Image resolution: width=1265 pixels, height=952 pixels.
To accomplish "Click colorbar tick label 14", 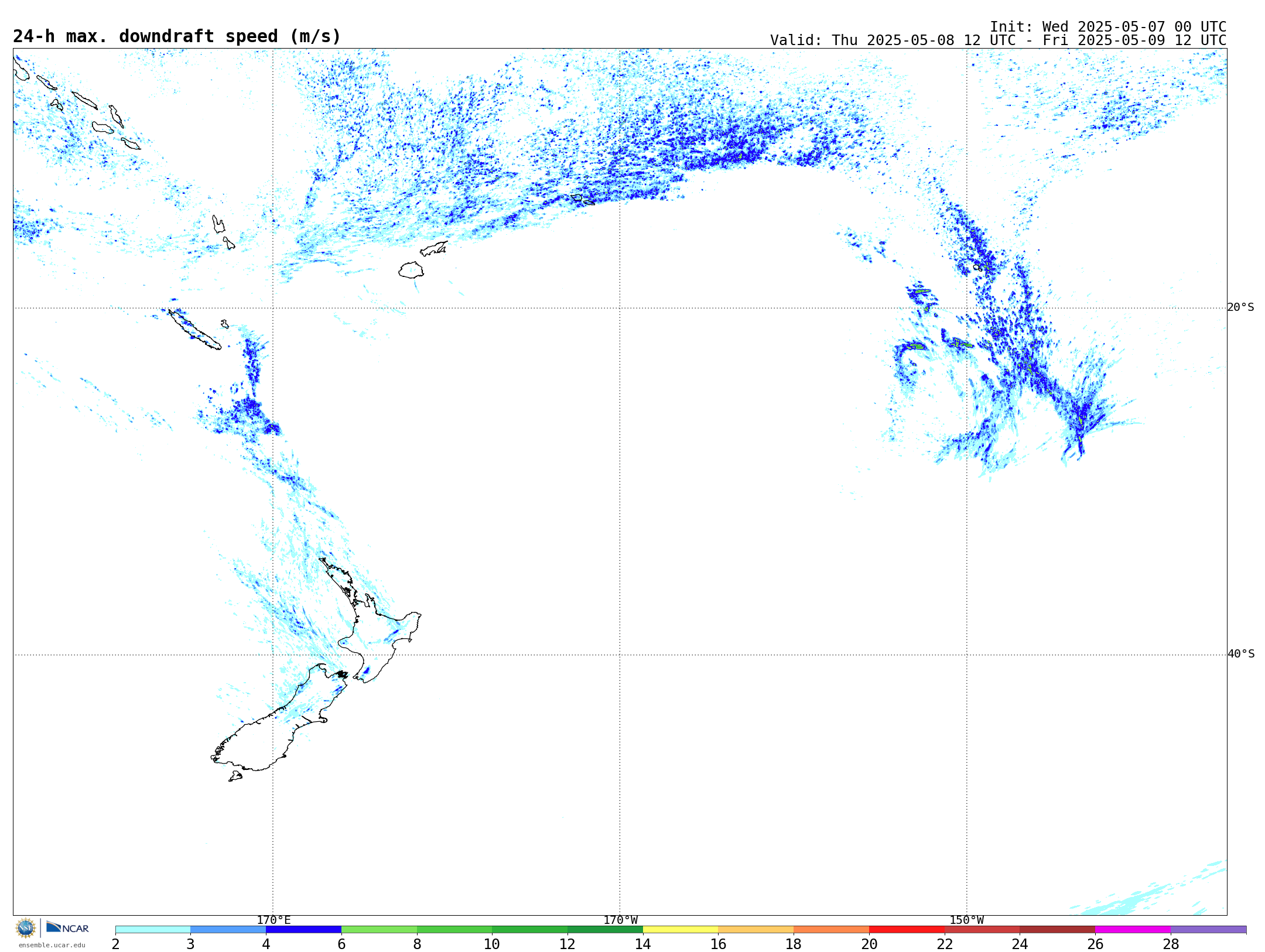I will click(643, 944).
